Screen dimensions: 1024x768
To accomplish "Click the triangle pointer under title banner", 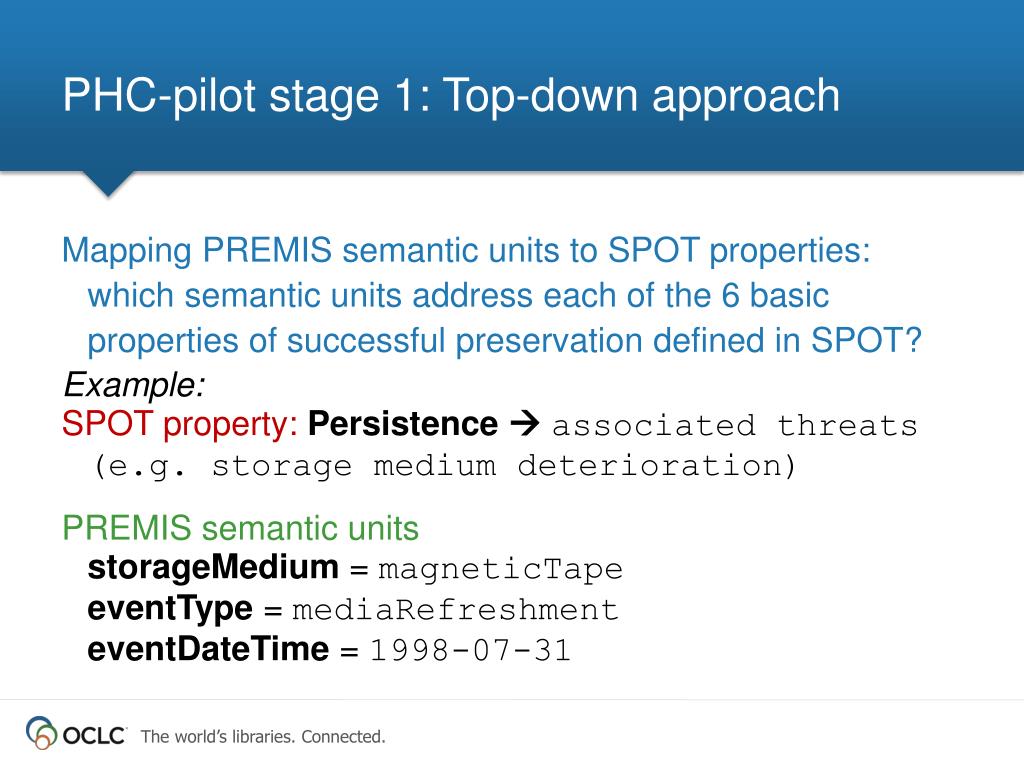I will pyautogui.click(x=108, y=184).
